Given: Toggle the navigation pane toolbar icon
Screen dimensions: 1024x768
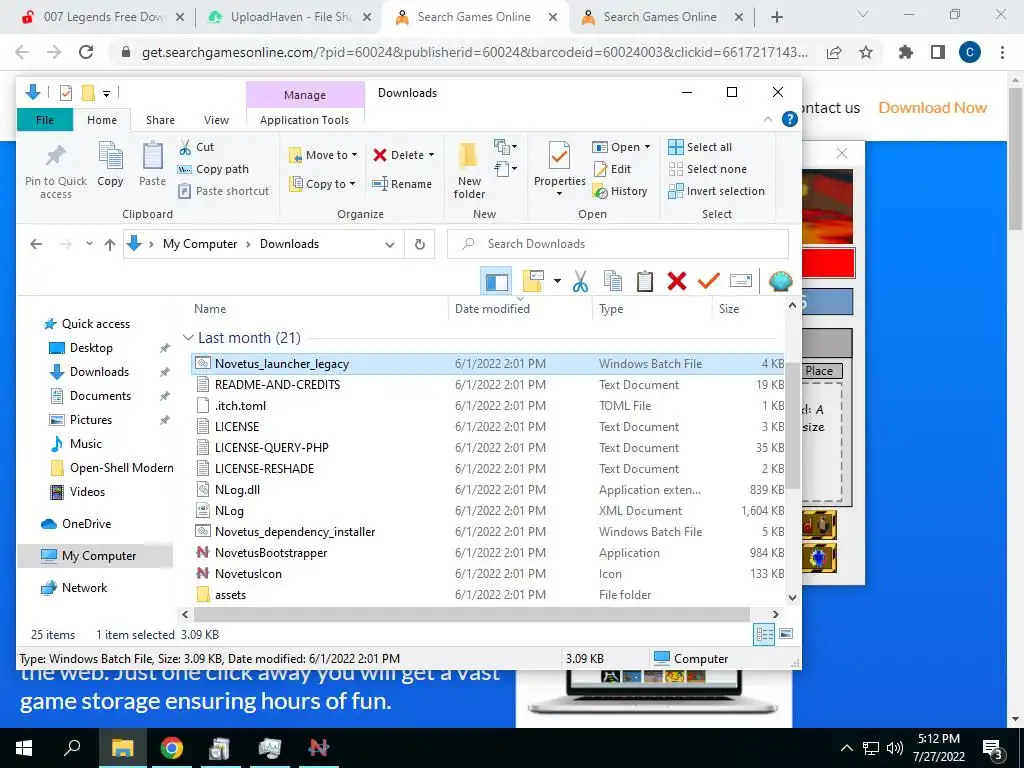Looking at the screenshot, I should 496,281.
